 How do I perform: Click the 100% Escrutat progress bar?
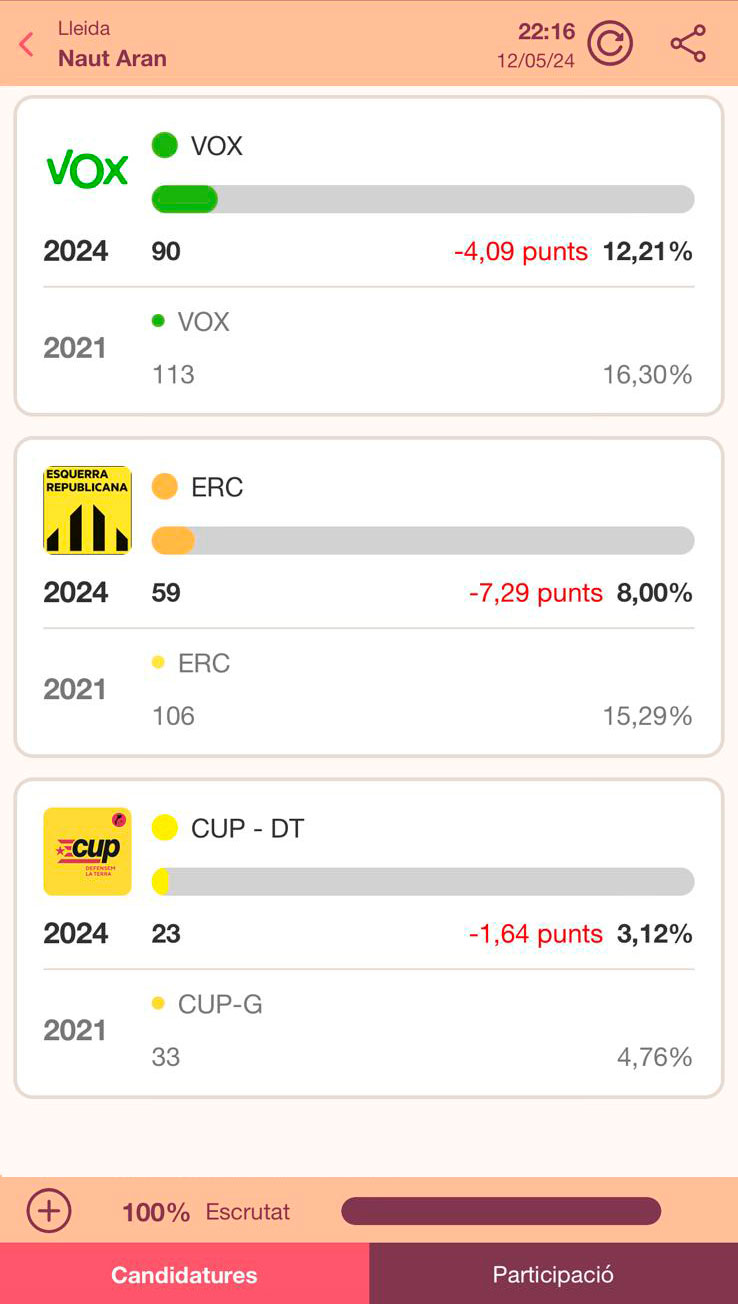click(501, 1212)
